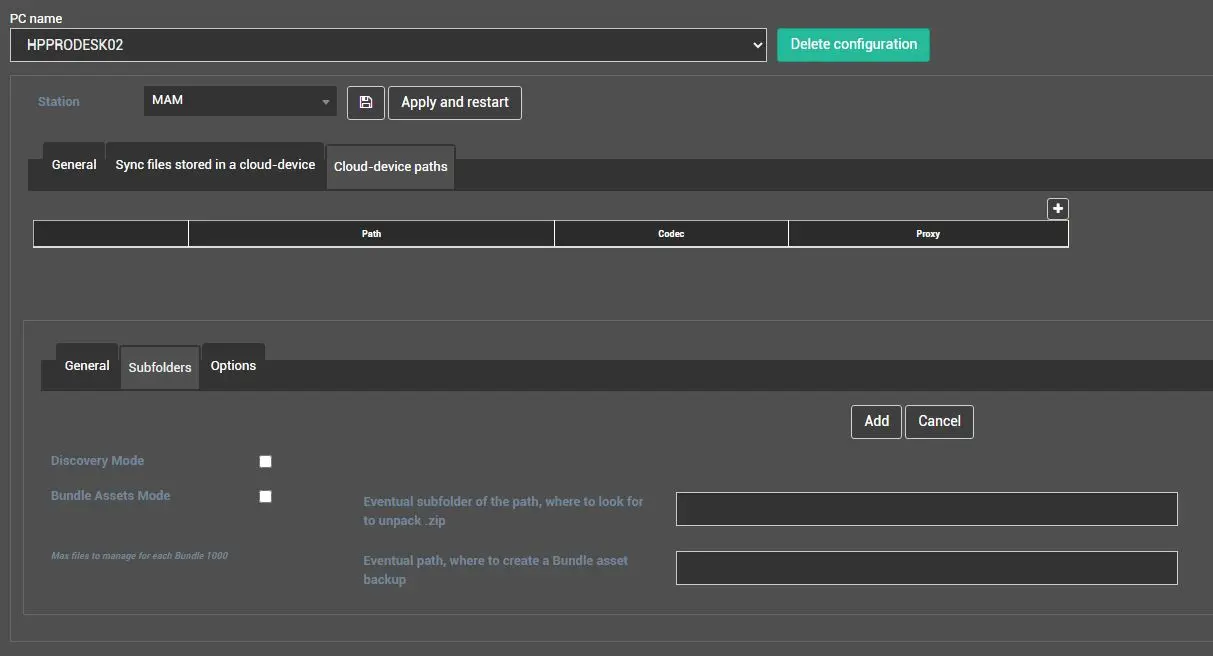This screenshot has width=1213, height=656.
Task: Select the Cloud-device paths tab
Action: click(x=391, y=167)
